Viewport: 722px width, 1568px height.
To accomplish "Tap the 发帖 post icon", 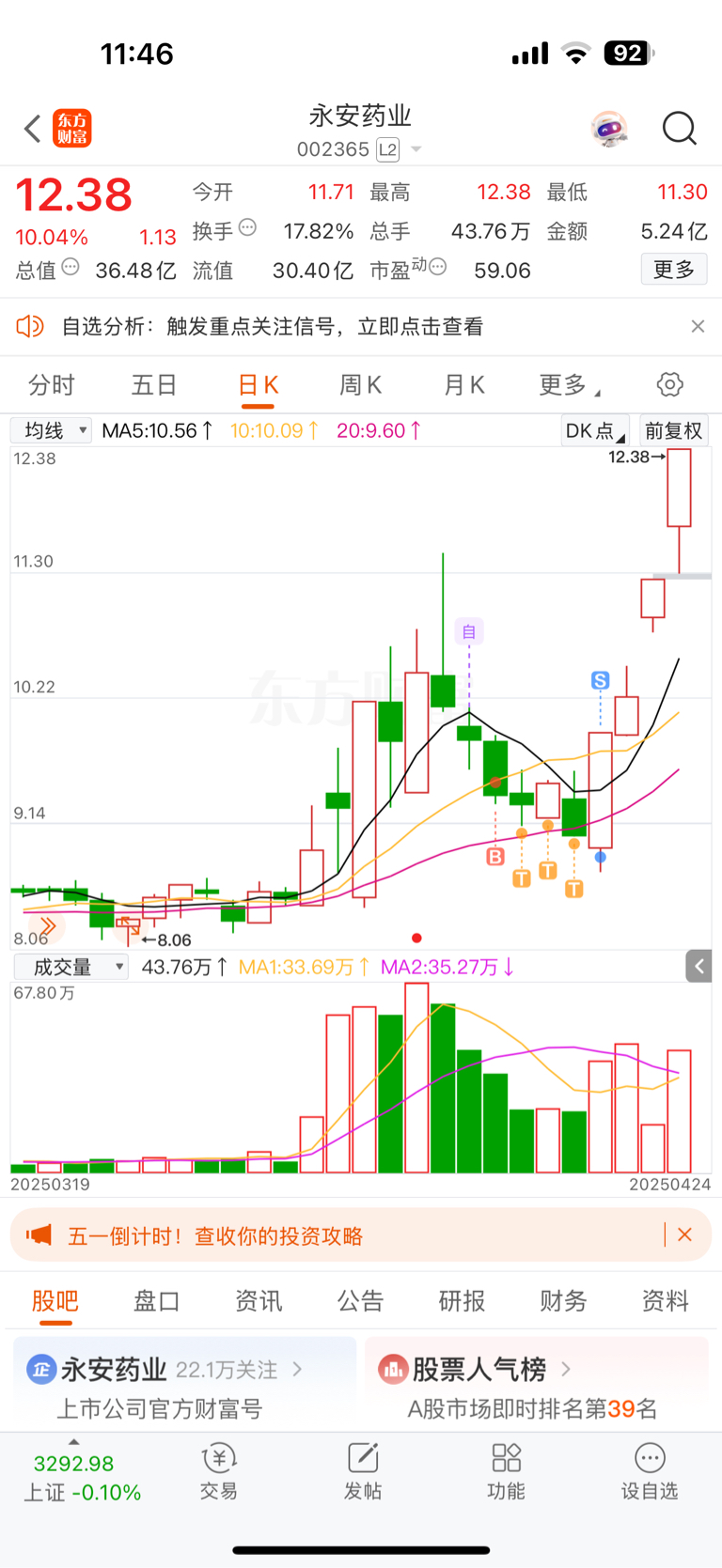I will coord(363,1472).
